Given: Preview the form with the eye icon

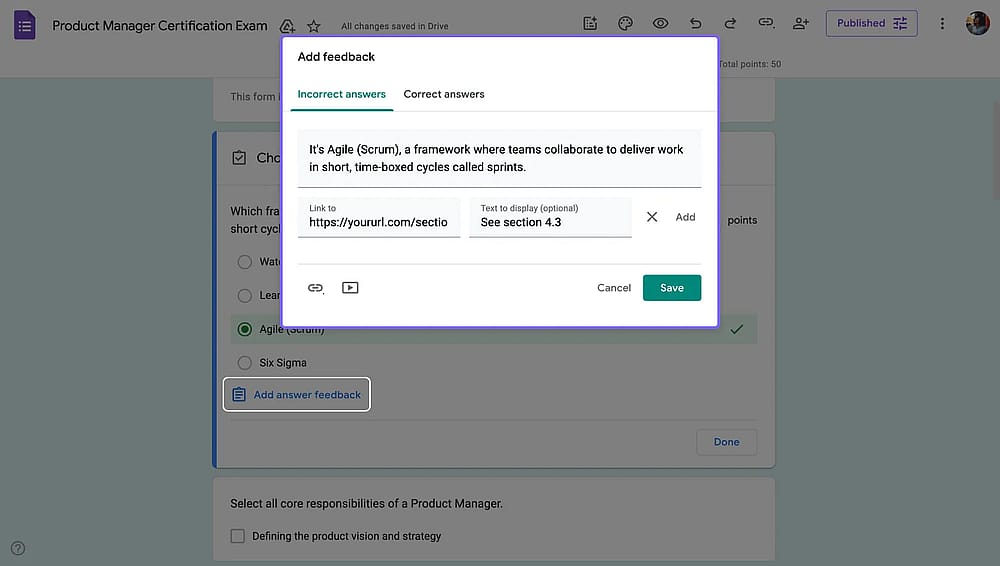Looking at the screenshot, I should [x=660, y=24].
